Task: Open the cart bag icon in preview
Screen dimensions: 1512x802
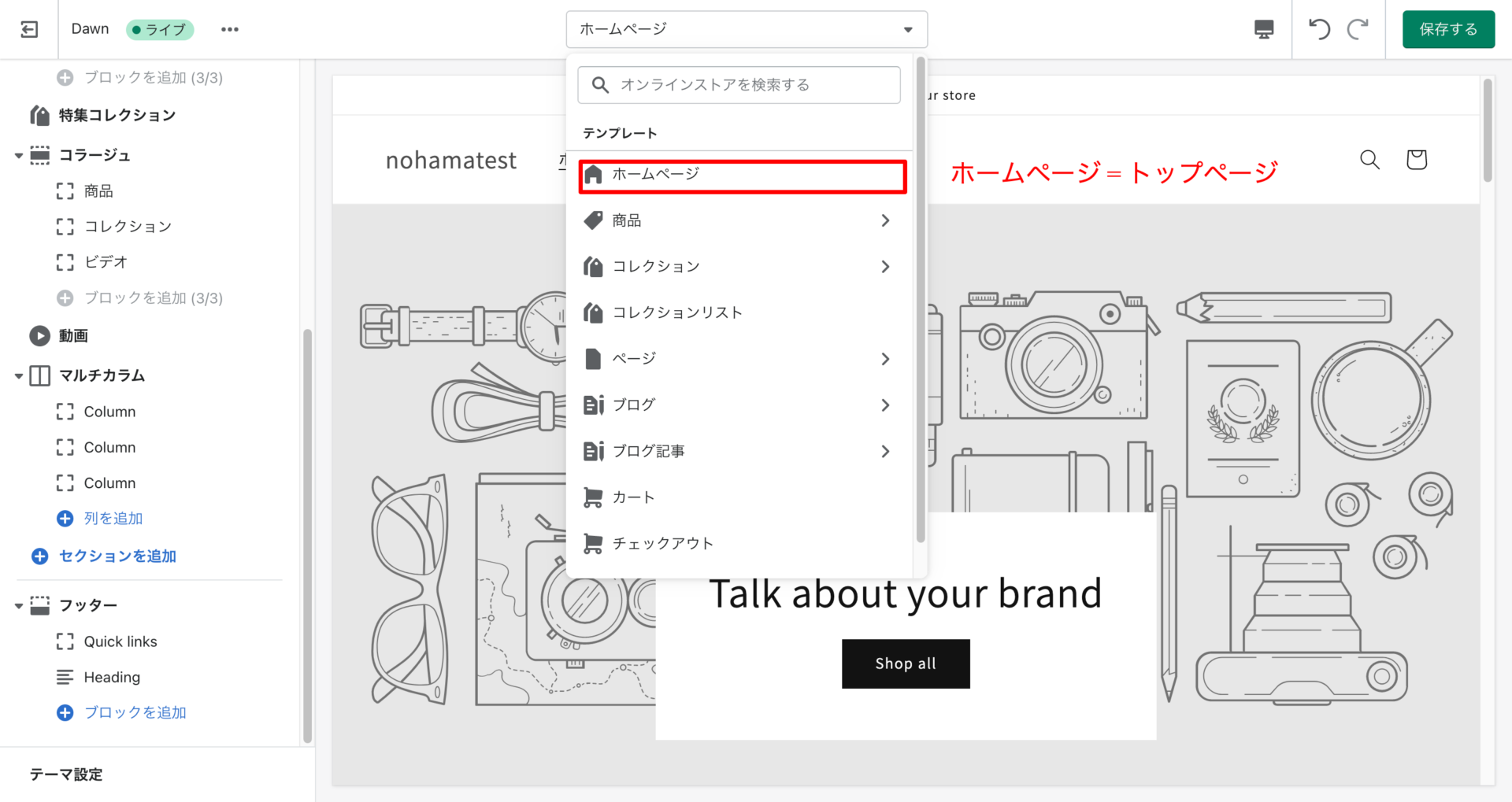Action: [x=1416, y=160]
